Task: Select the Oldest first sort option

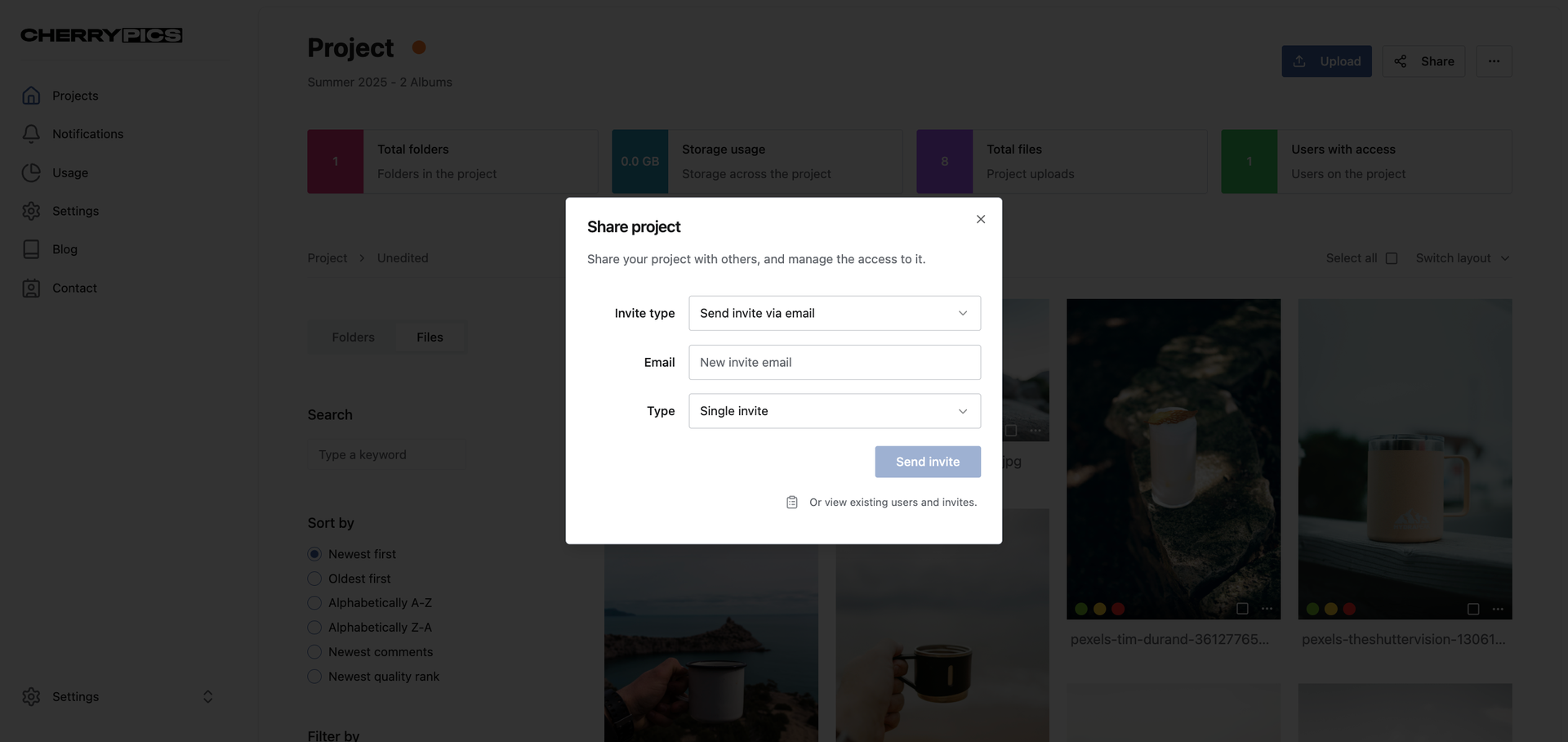Action: click(x=314, y=579)
